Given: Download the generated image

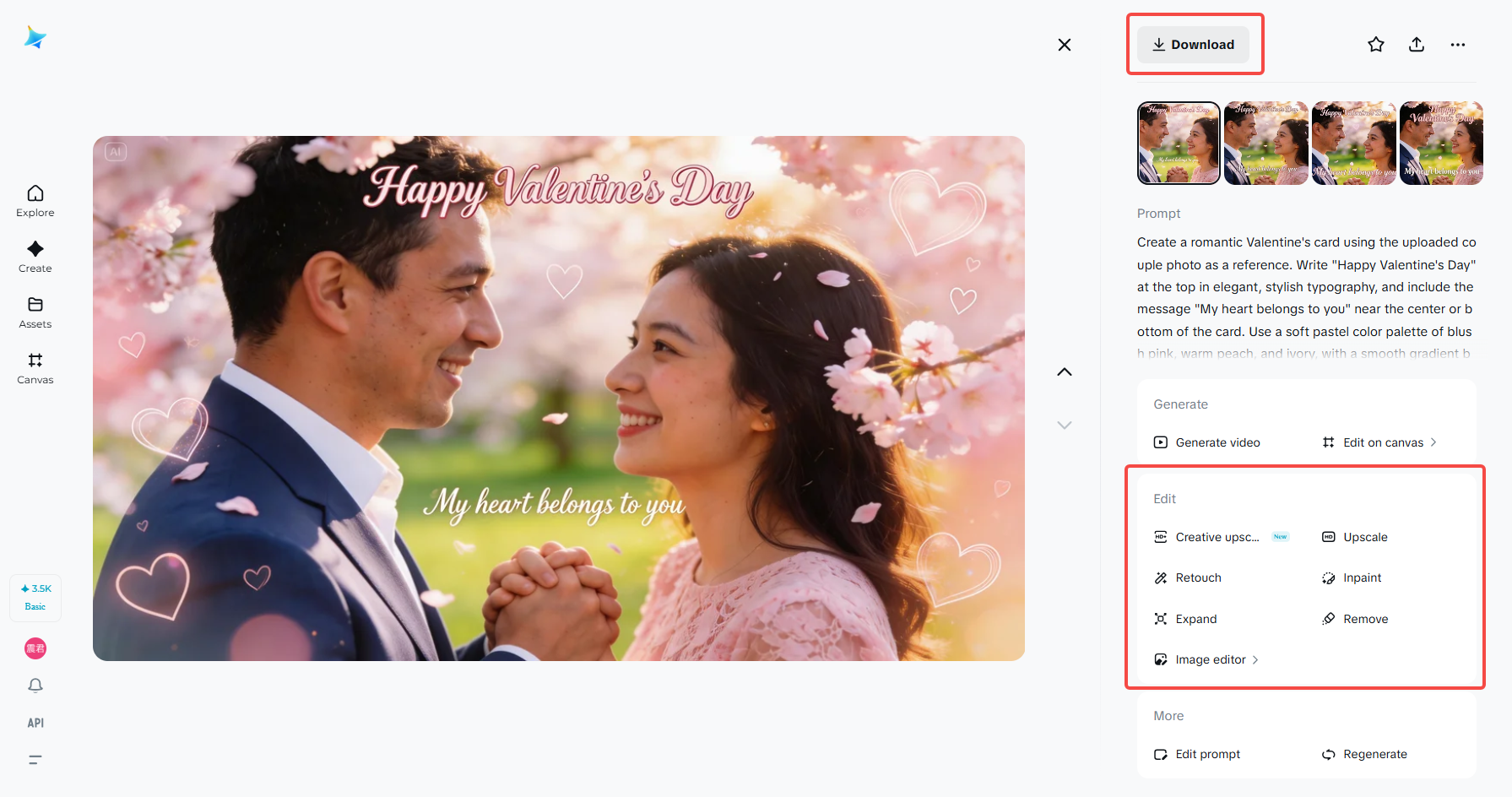Looking at the screenshot, I should tap(1193, 45).
